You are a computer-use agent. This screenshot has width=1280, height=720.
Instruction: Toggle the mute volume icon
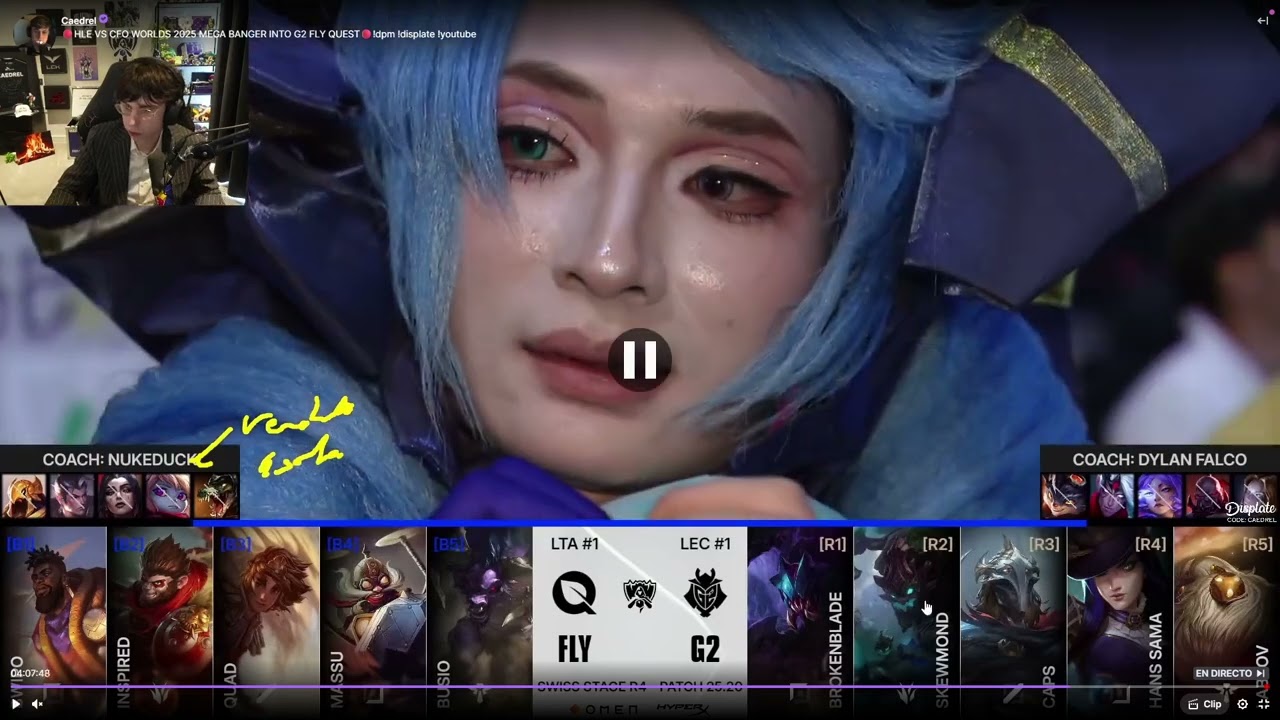(x=37, y=704)
